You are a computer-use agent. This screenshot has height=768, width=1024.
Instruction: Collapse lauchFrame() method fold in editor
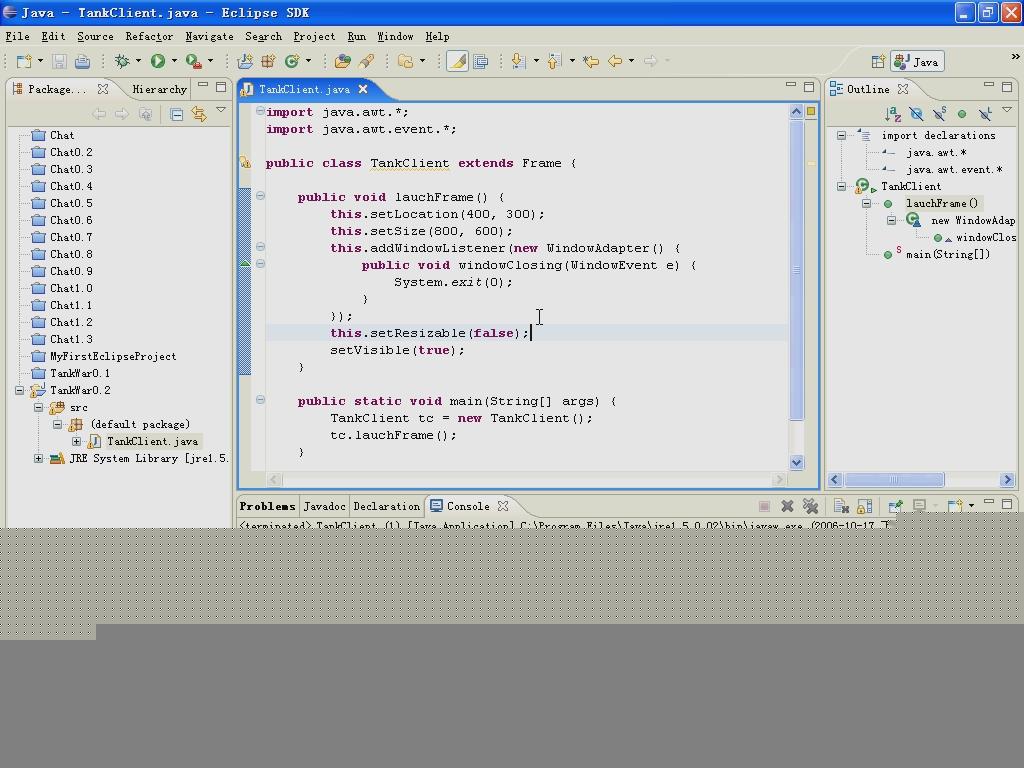point(261,196)
